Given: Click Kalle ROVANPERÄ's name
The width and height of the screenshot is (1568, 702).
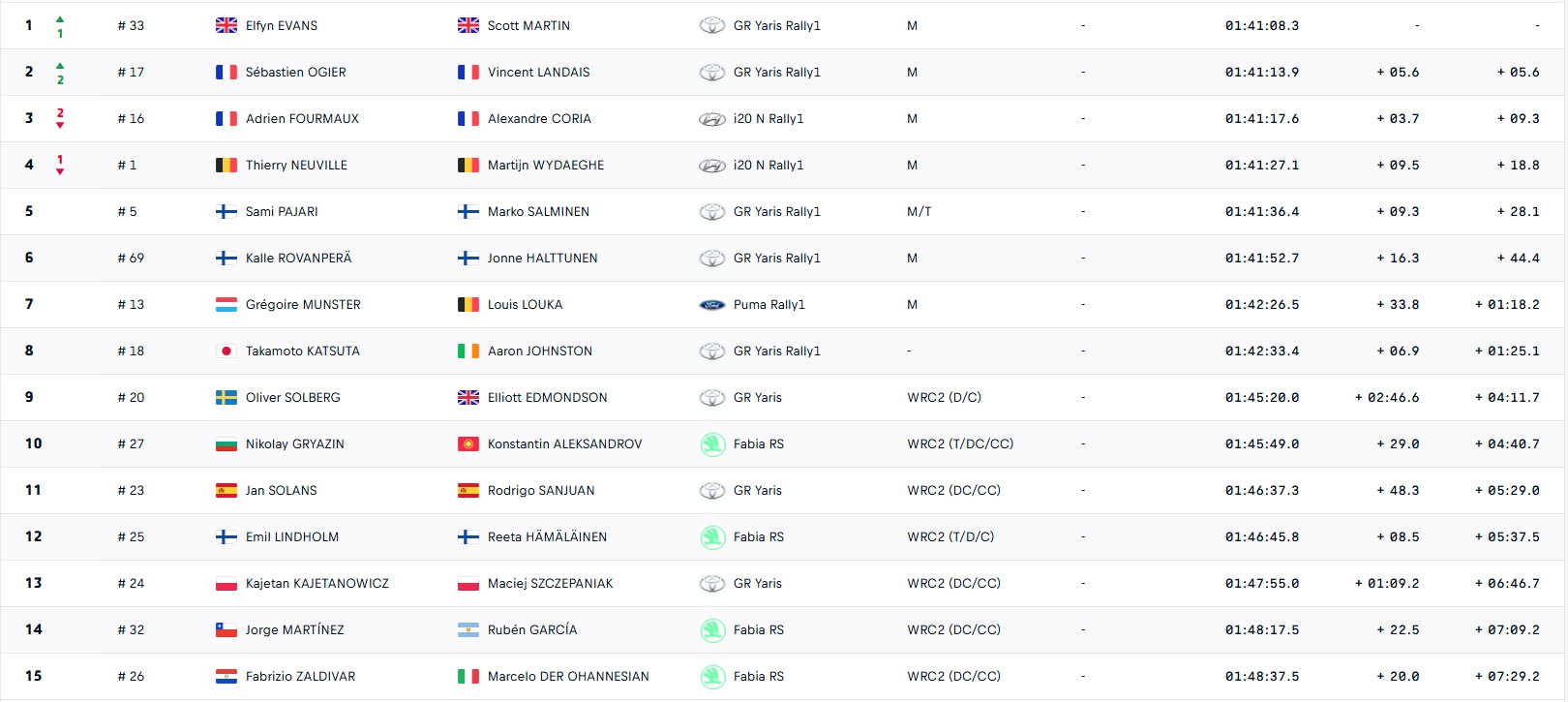Looking at the screenshot, I should pyautogui.click(x=298, y=259).
